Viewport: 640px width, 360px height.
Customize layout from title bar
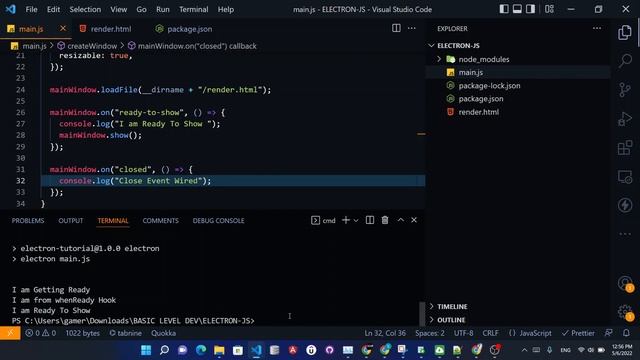(549, 9)
